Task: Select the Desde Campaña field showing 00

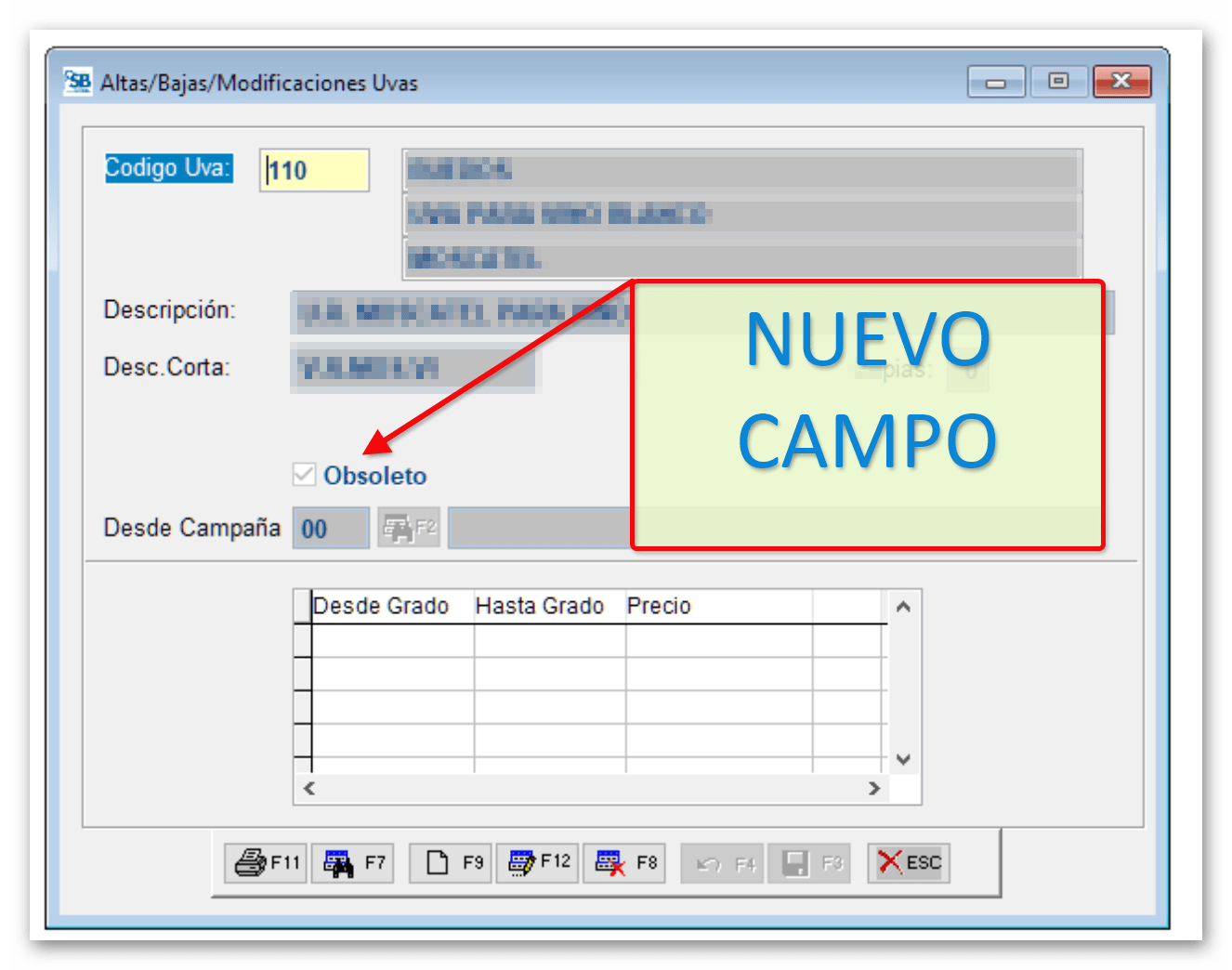Action: (x=330, y=528)
